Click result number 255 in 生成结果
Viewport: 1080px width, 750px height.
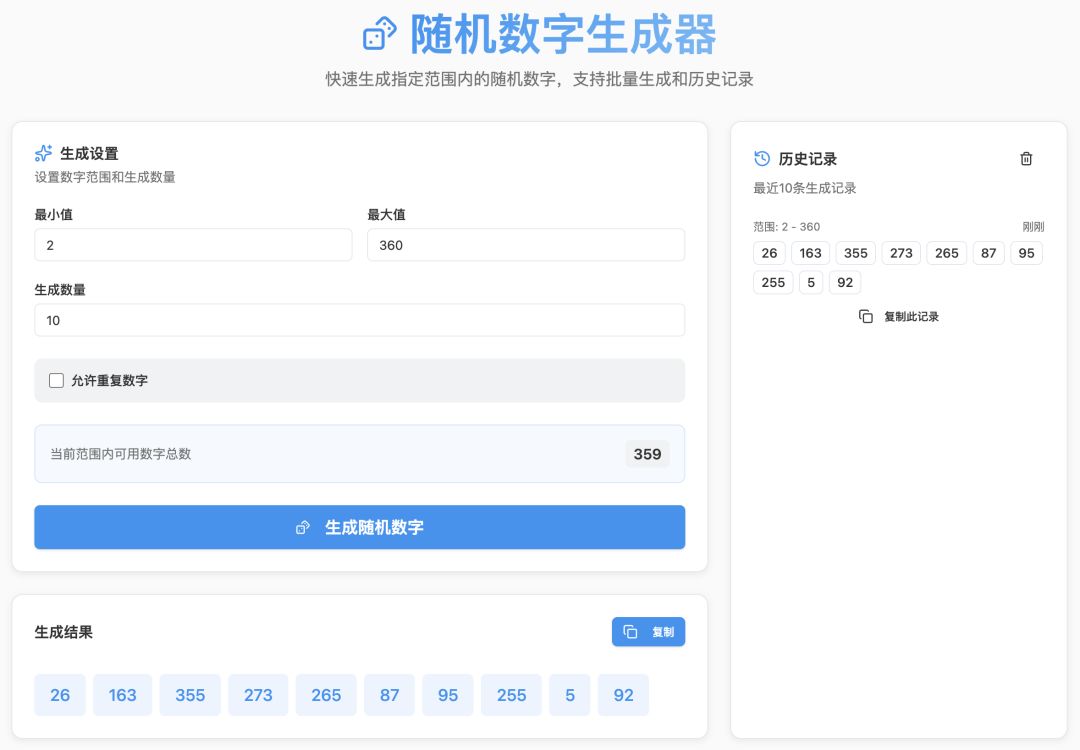512,695
